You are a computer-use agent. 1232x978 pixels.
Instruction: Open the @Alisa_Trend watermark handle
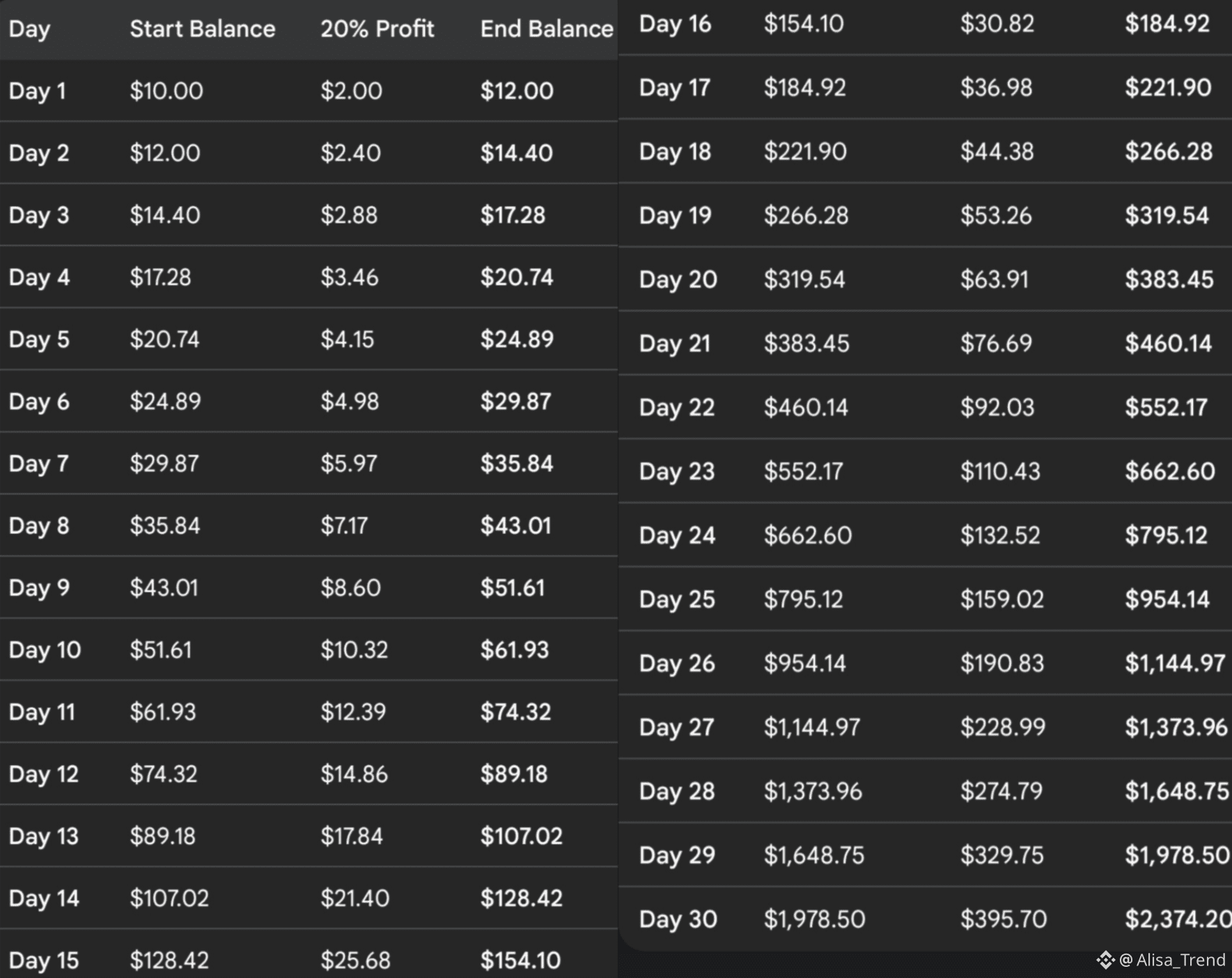[1173, 961]
